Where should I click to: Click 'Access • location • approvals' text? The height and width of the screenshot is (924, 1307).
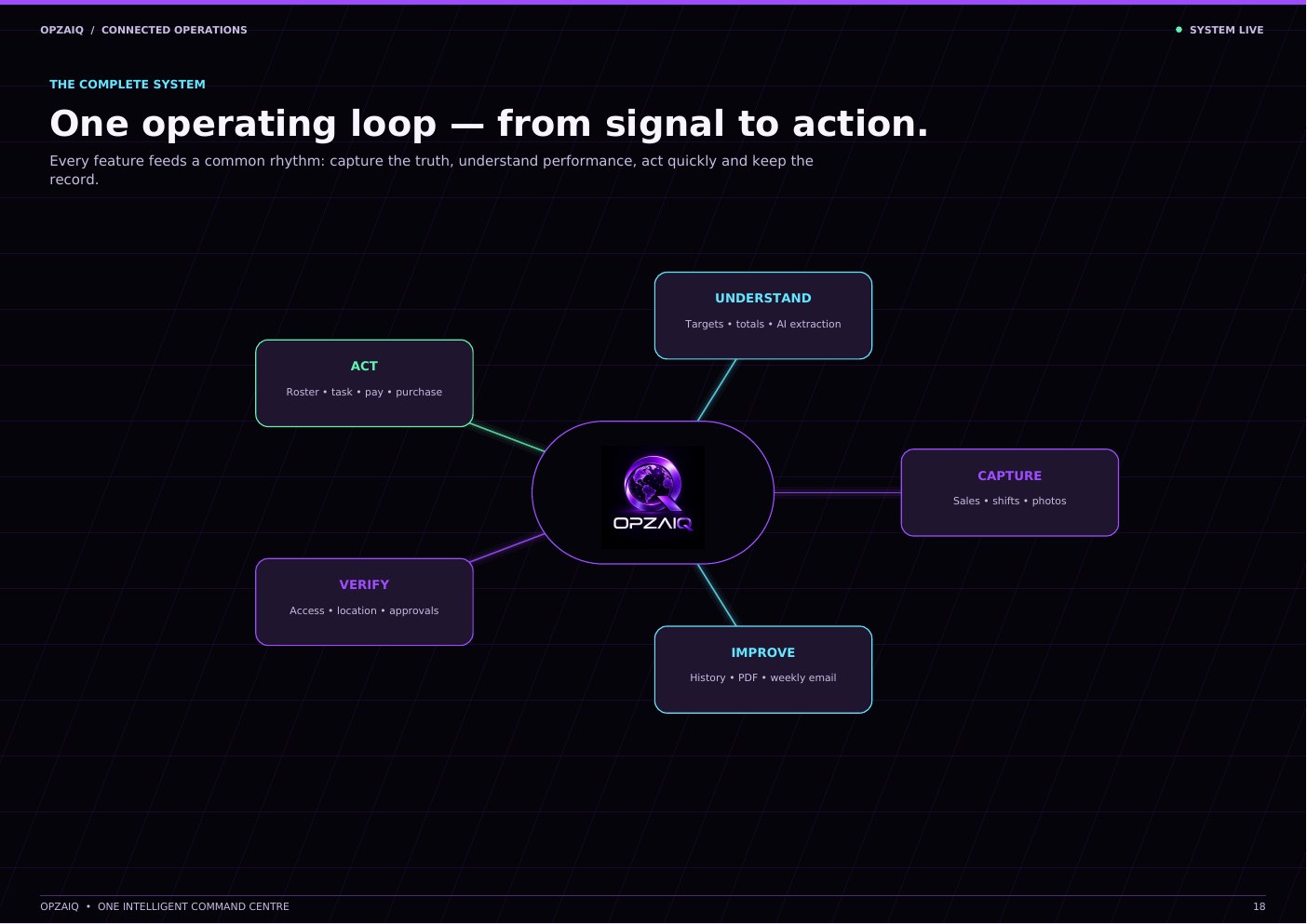[x=364, y=610]
